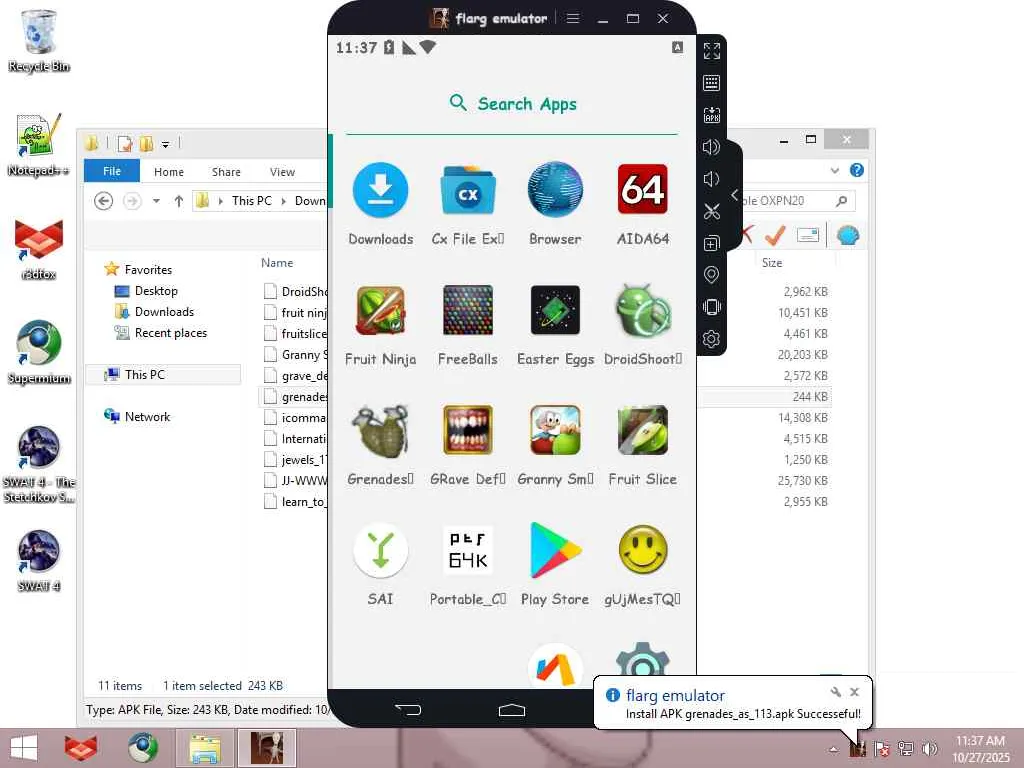Click Explorer back navigation arrow
Screen dimensions: 1024x768
[x=103, y=200]
